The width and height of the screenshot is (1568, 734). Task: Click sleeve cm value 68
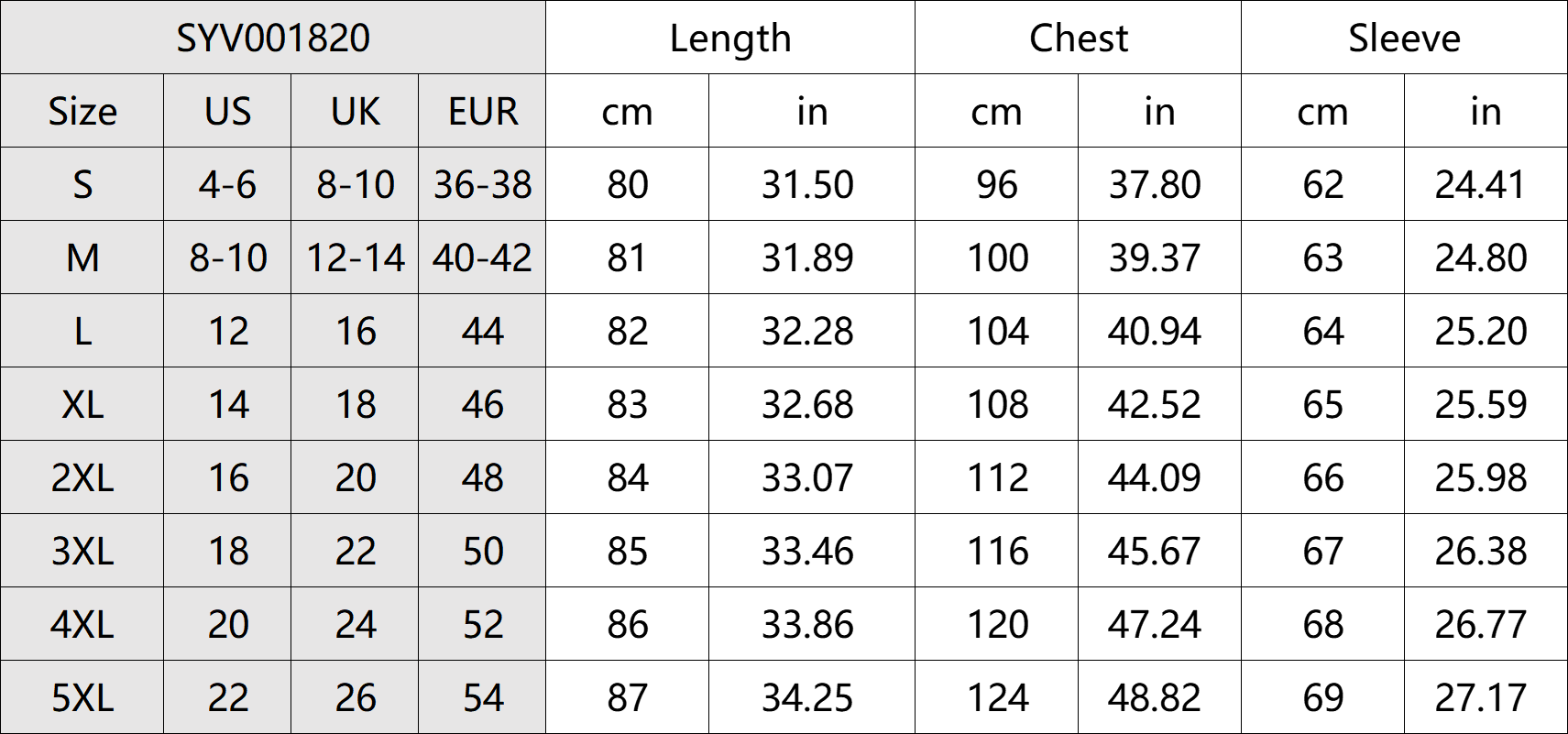(x=1322, y=625)
